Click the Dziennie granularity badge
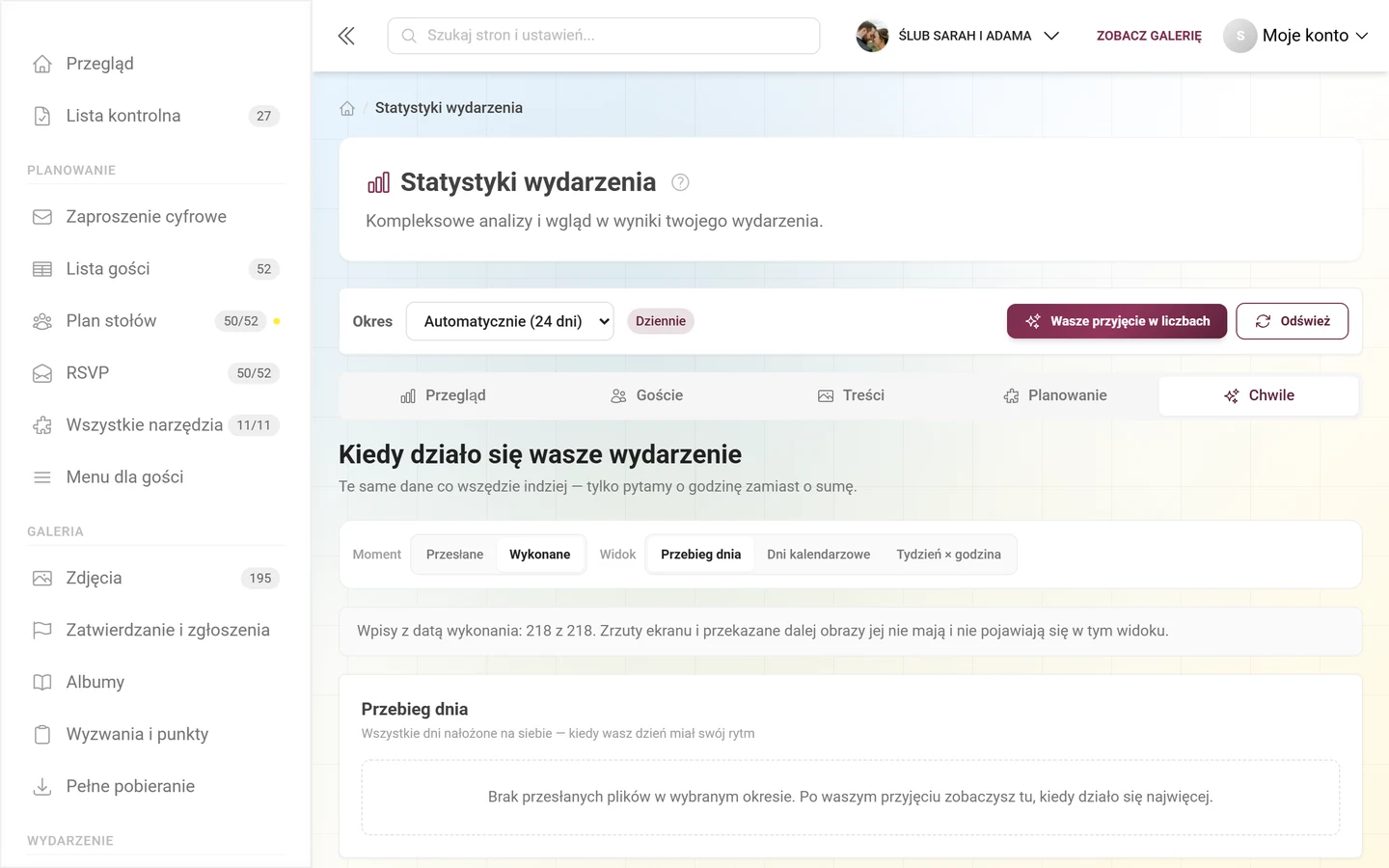The height and width of the screenshot is (868, 1389). (x=661, y=321)
